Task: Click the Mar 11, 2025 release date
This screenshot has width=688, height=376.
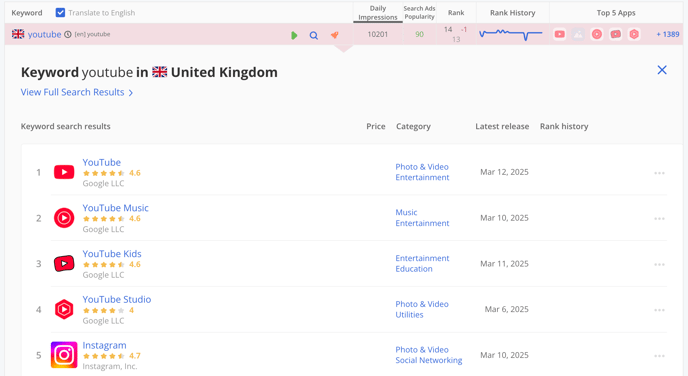Action: [504, 264]
